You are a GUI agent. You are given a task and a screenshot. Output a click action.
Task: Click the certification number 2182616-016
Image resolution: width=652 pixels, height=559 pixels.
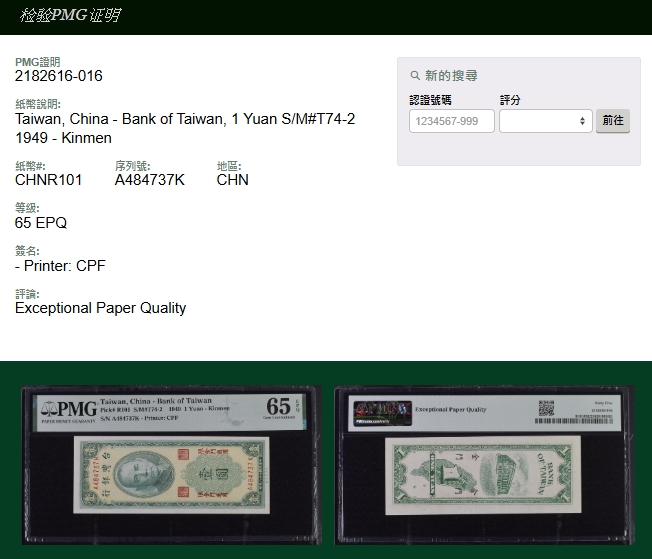[59, 76]
